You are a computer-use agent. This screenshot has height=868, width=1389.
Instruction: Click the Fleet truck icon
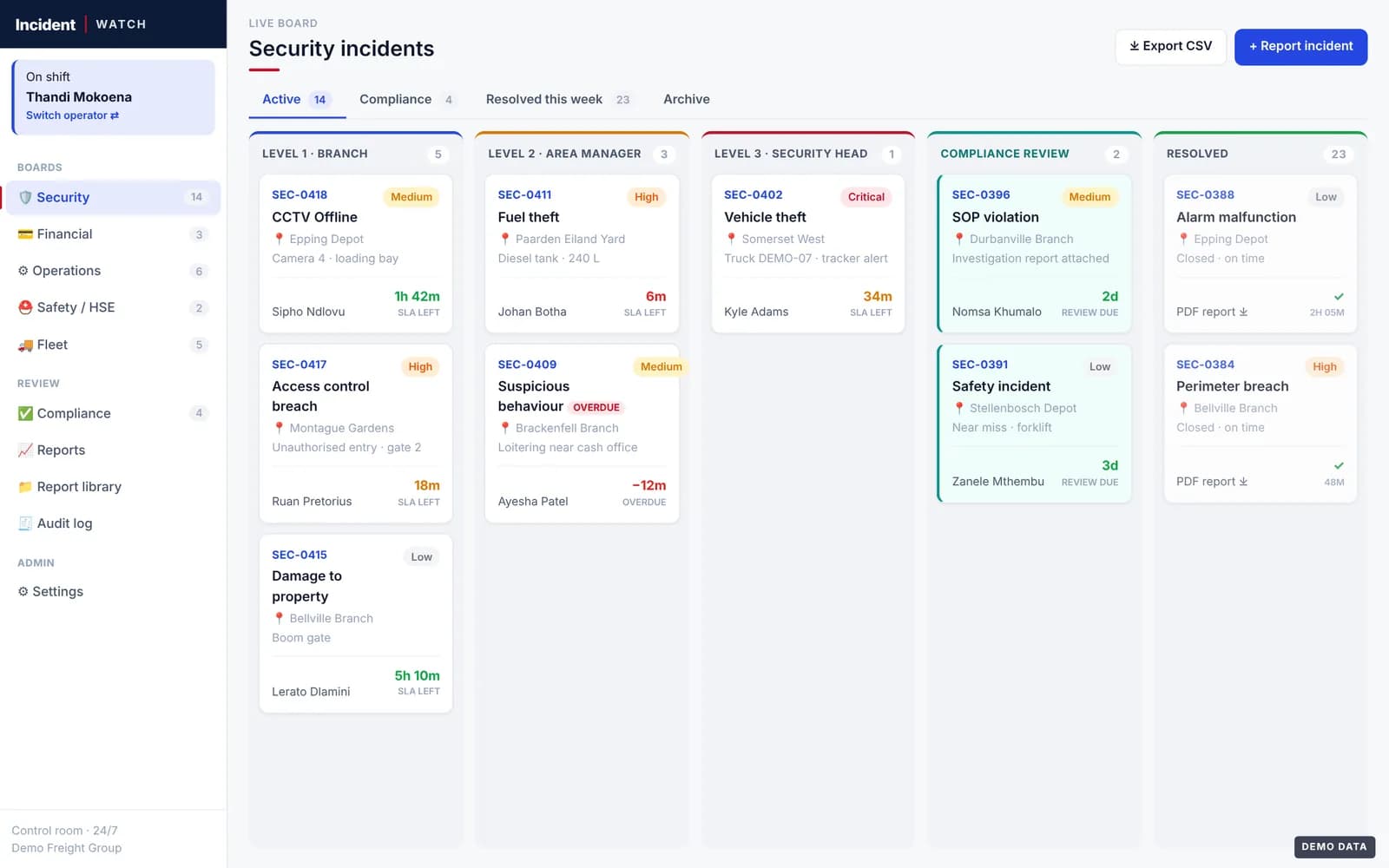(x=25, y=345)
